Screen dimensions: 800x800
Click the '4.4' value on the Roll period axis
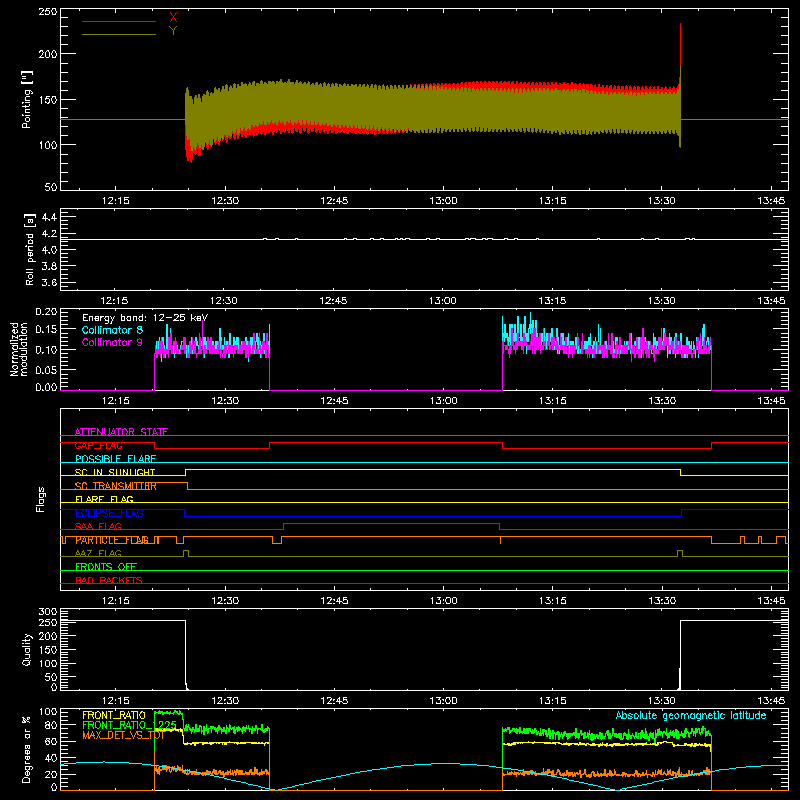(49, 217)
